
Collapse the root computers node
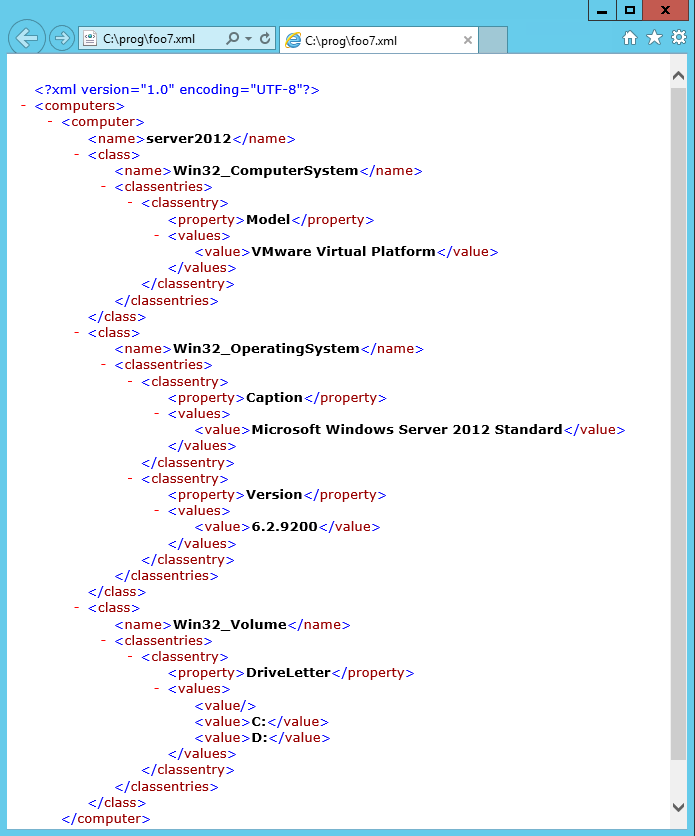(x=23, y=105)
